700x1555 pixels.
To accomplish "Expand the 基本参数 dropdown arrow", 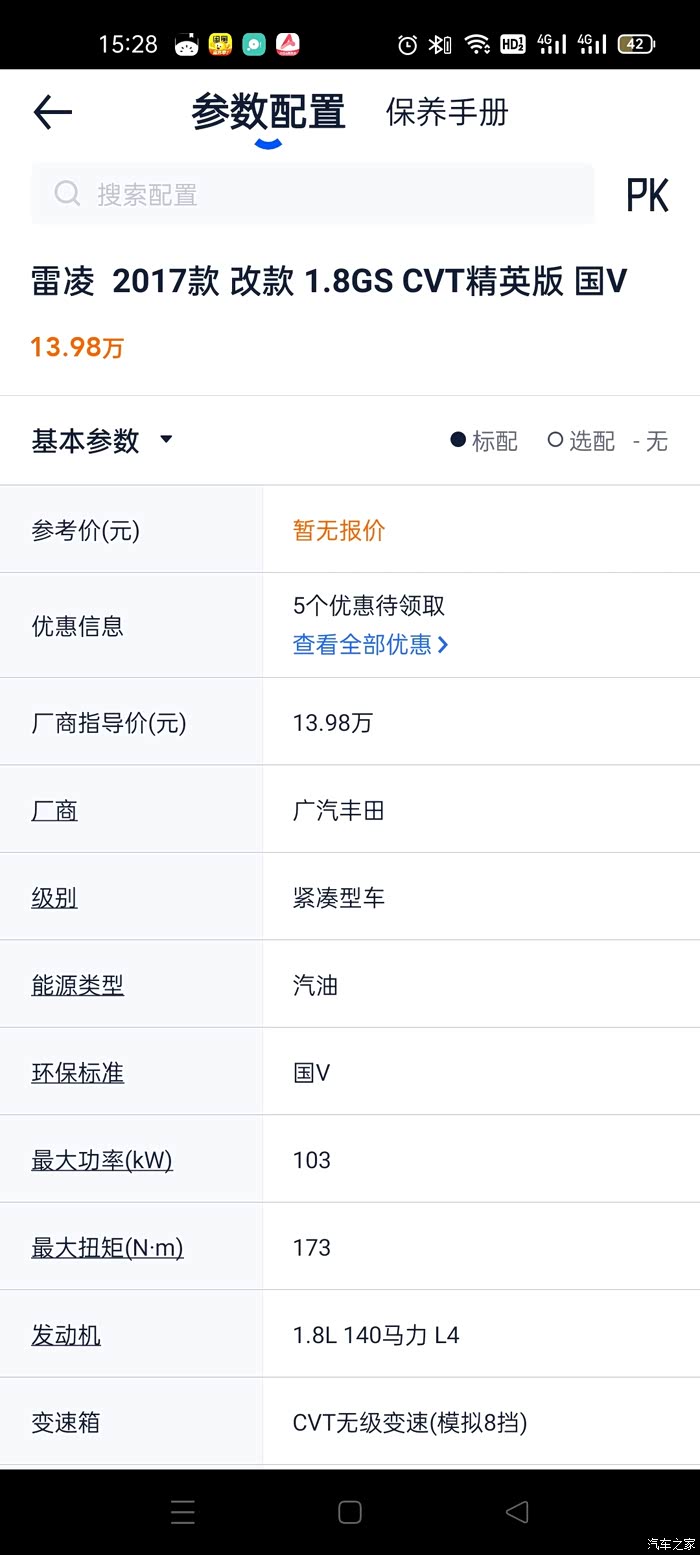I will coord(166,439).
